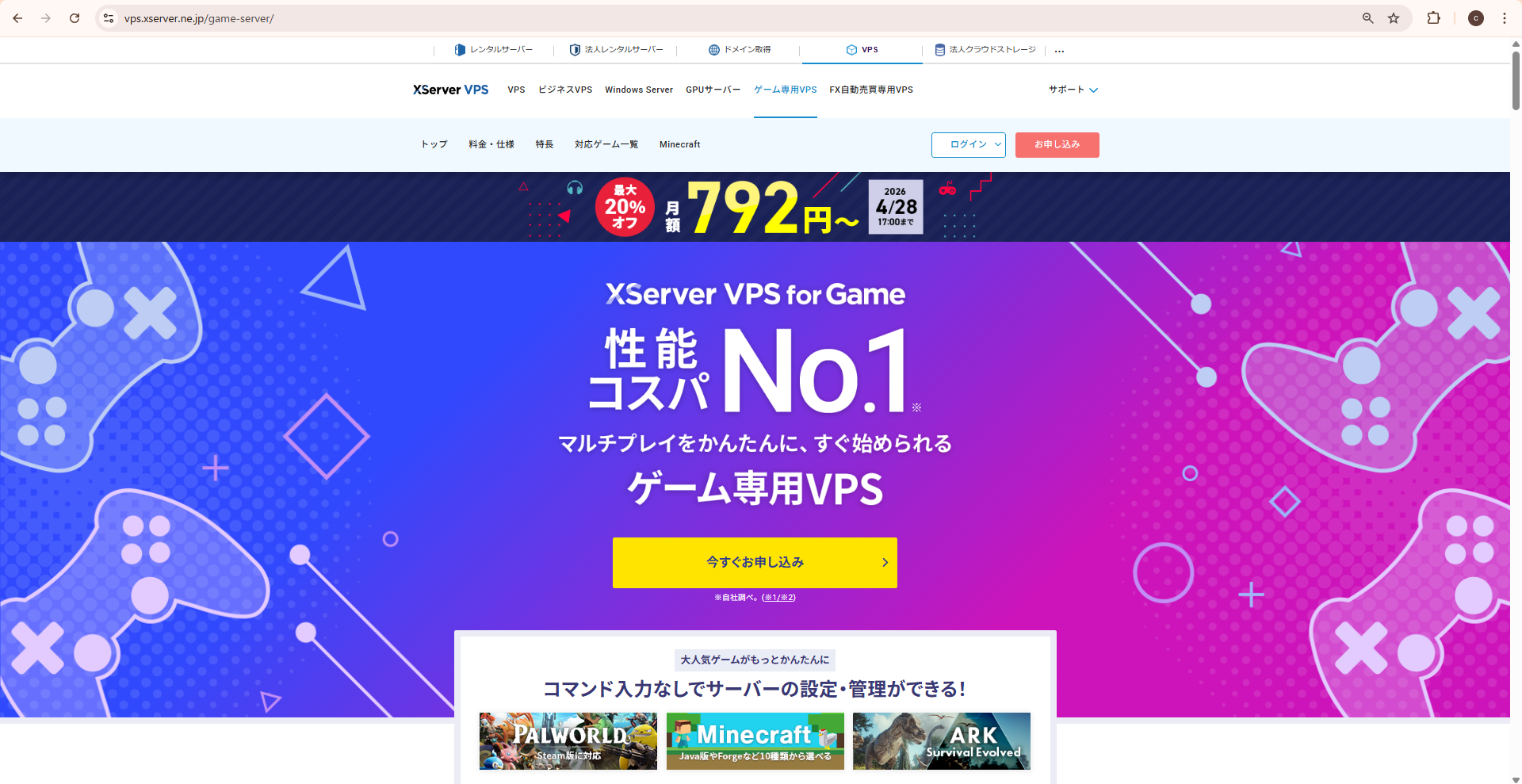The image size is (1522, 784).
Task: Go back using the browser back arrow
Action: tap(17, 18)
